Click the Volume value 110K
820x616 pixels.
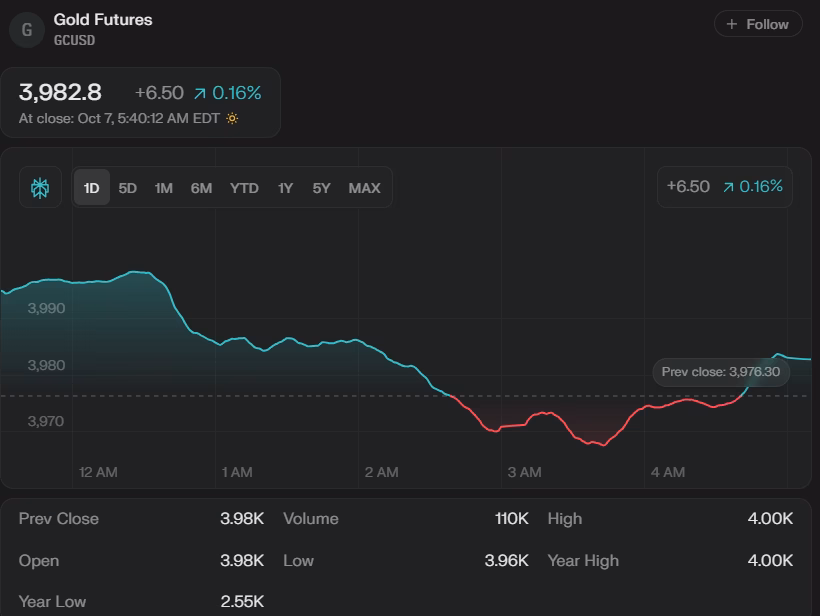click(x=512, y=519)
